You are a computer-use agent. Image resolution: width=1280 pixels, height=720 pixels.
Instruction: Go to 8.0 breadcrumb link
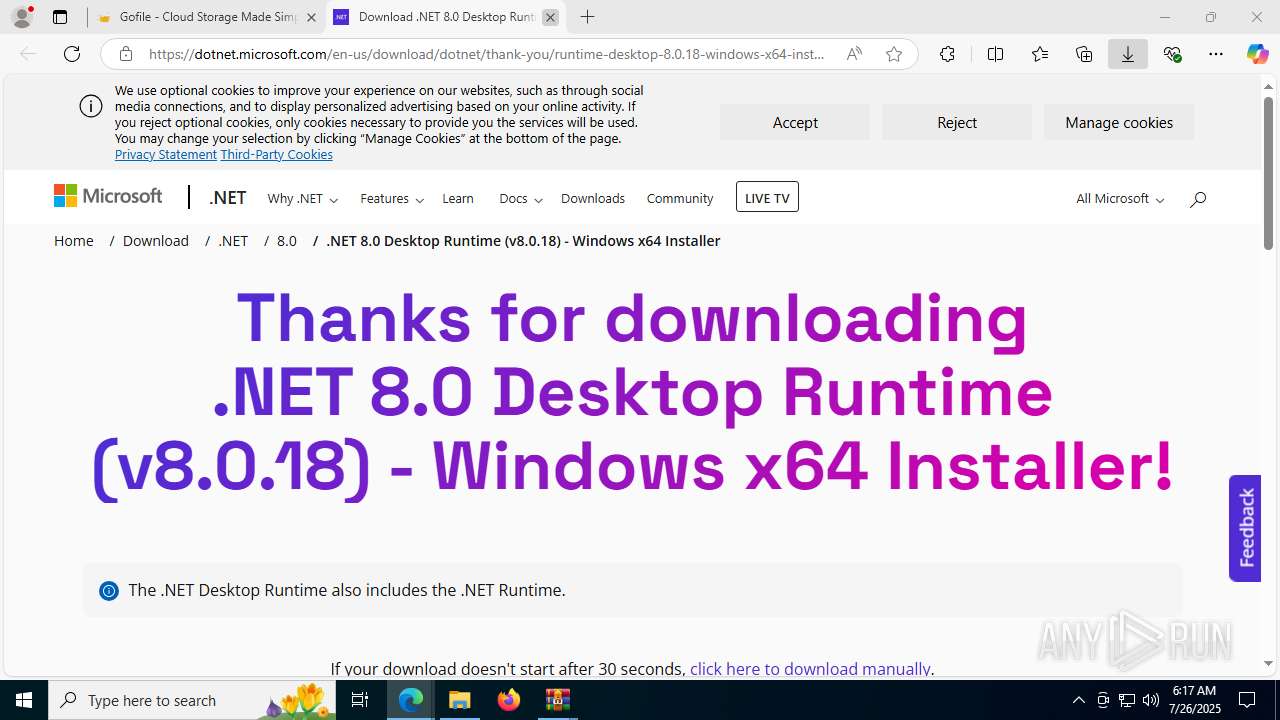(x=287, y=241)
